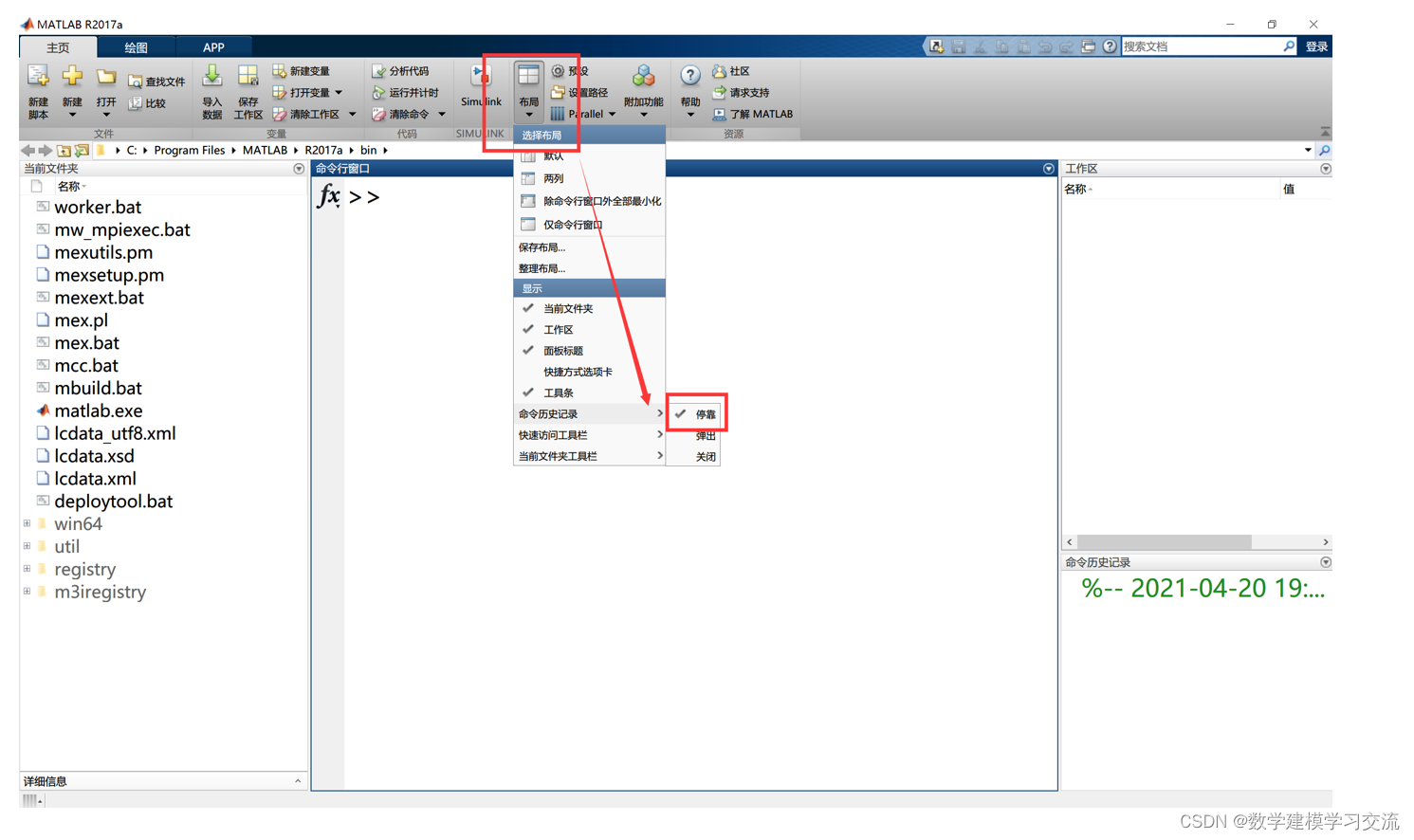Open the 新建 (New) dropdown arrow
Viewport: 1414px width, 840px height.
click(x=72, y=116)
